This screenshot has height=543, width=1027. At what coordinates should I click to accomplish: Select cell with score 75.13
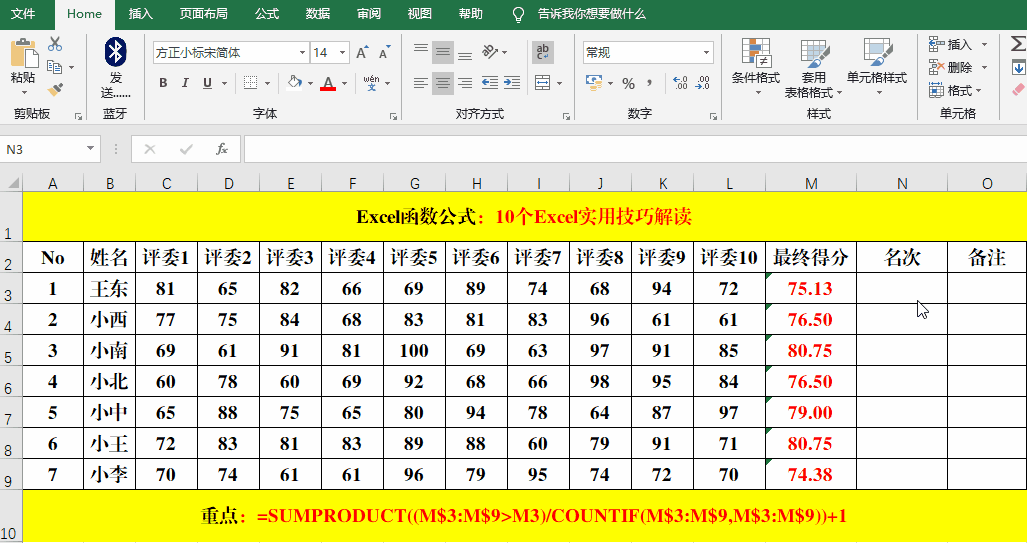[x=811, y=289]
